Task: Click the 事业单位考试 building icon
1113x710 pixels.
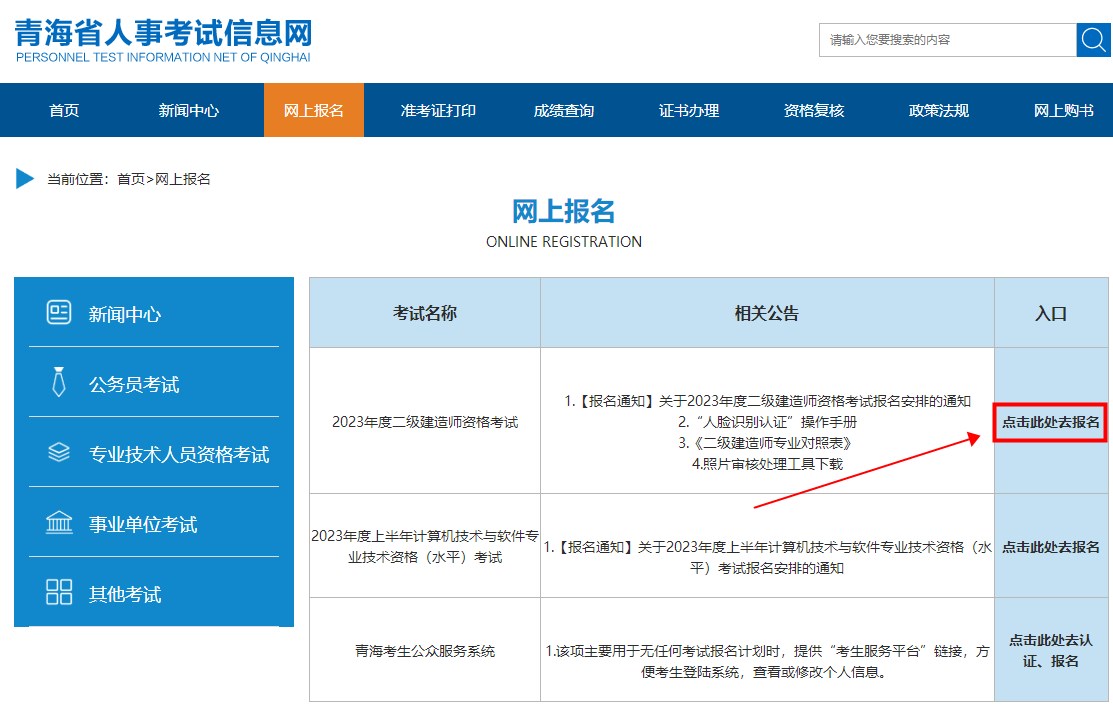Action: tap(60, 521)
